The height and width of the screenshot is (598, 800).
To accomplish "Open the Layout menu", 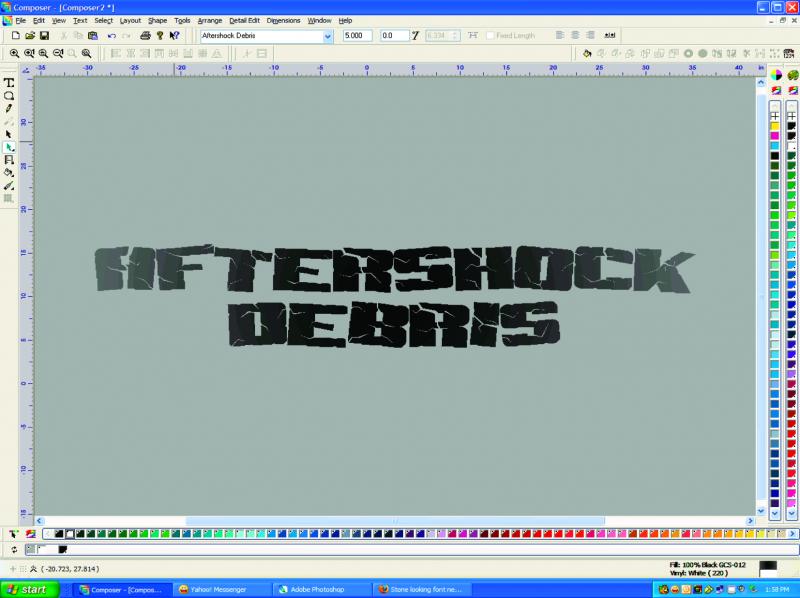I will tap(130, 20).
